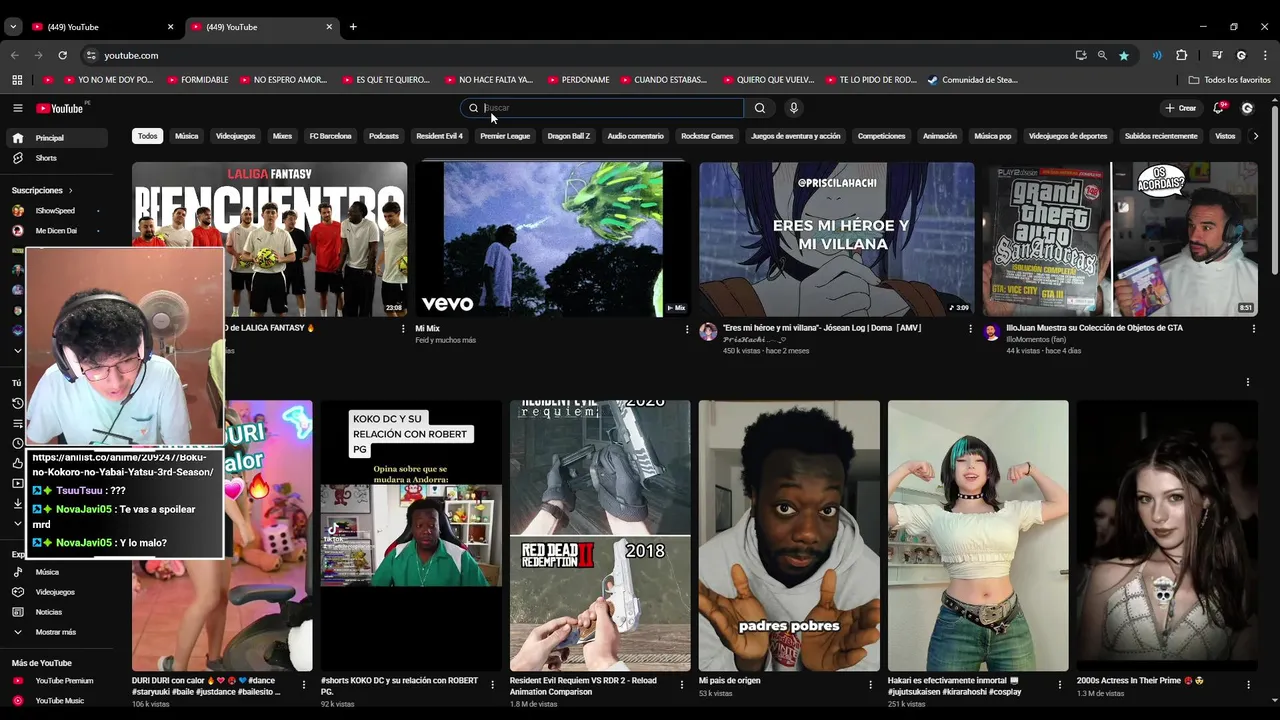The width and height of the screenshot is (1280, 720).
Task: Open Videojuegos in the sidebar
Action: tap(55, 592)
